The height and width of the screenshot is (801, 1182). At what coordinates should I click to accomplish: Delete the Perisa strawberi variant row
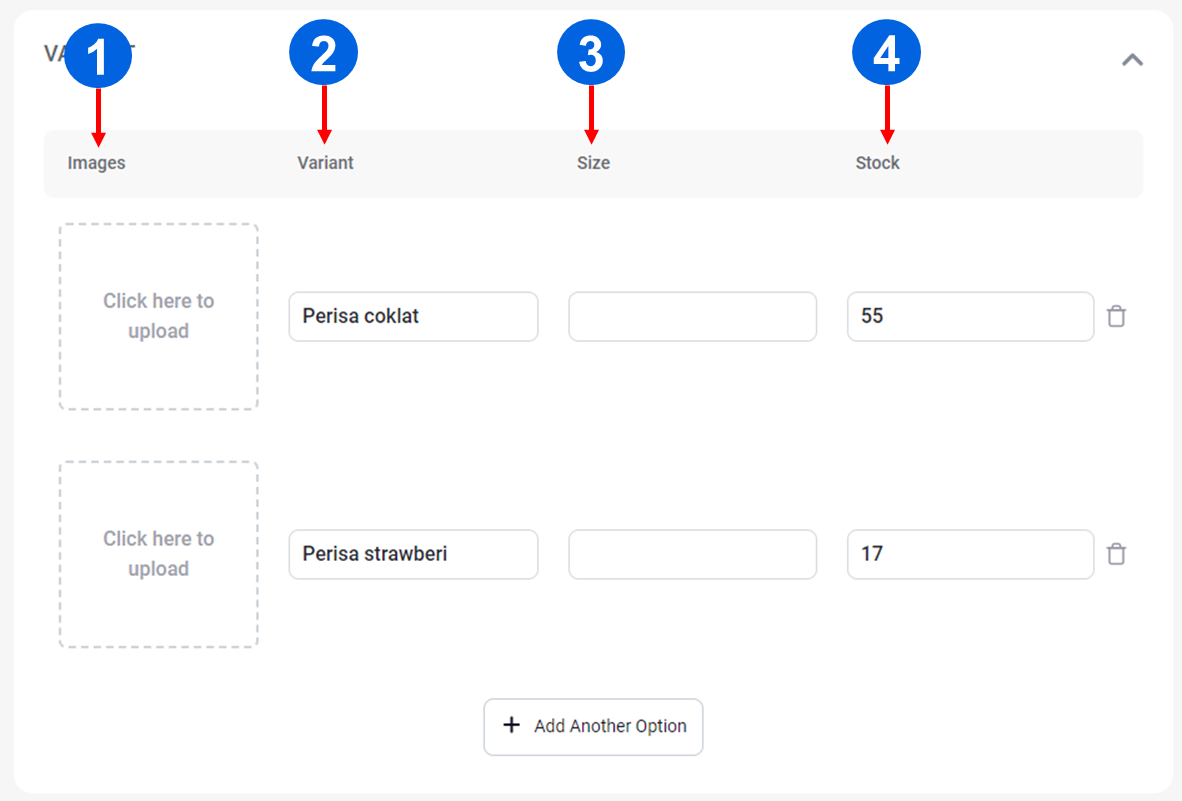1117,554
